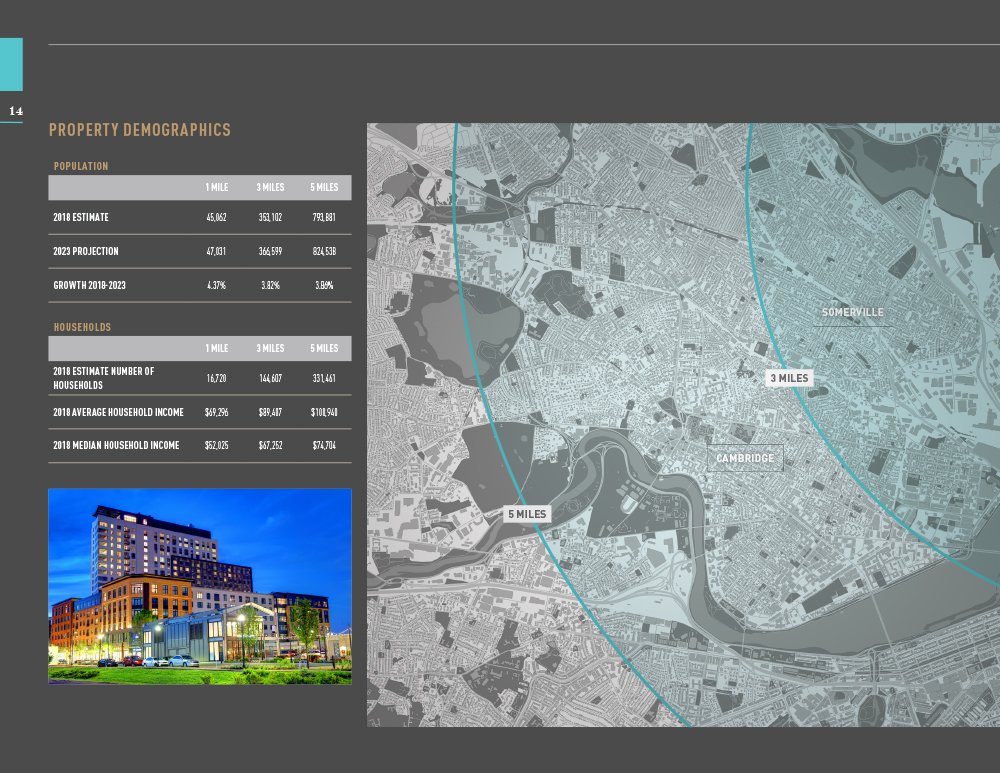Select the PROPERTY DEMOGRAPHICS heading
The width and height of the screenshot is (1000, 773).
coord(140,130)
